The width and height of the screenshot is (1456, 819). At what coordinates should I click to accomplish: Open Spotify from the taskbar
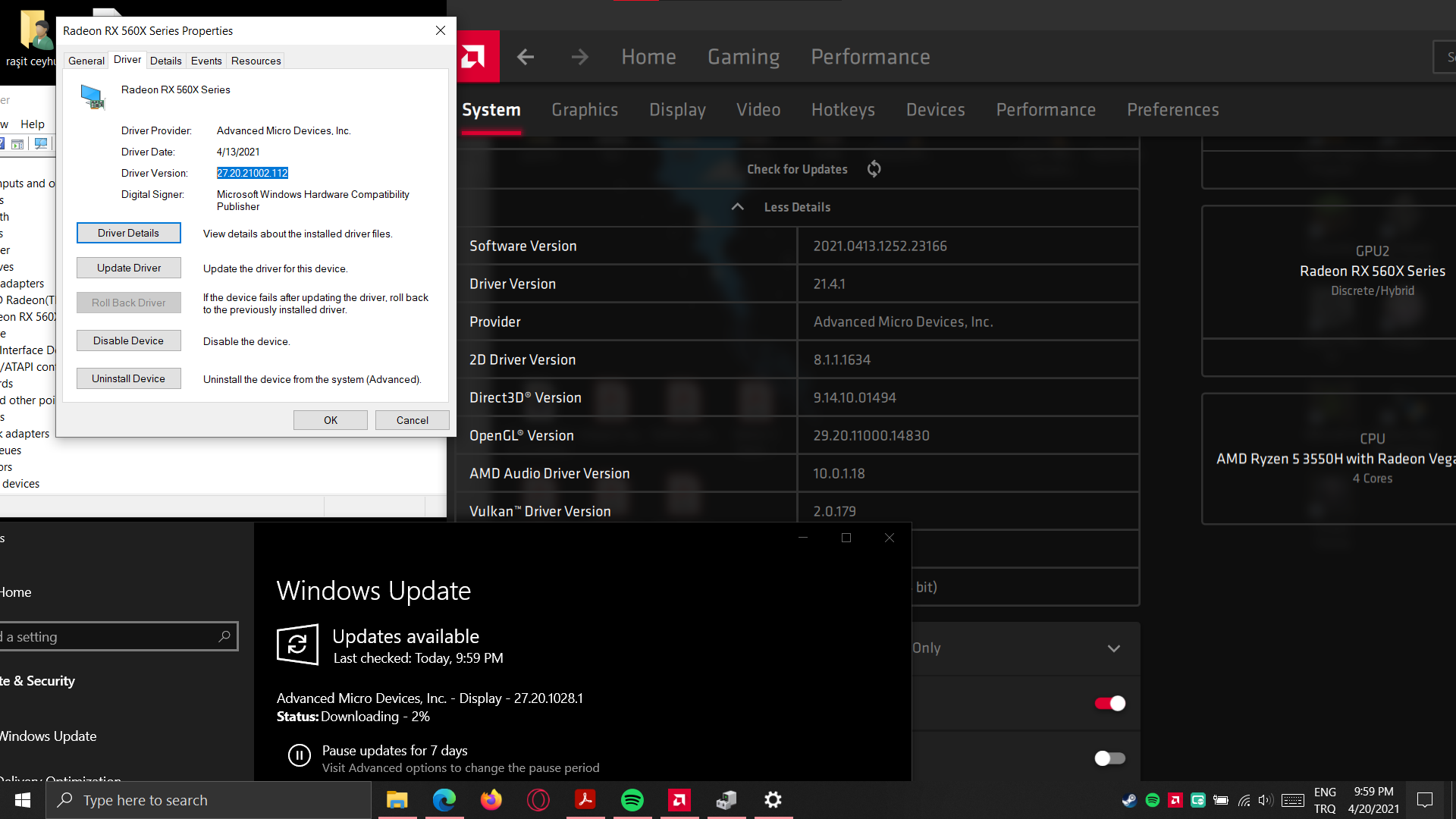click(632, 800)
